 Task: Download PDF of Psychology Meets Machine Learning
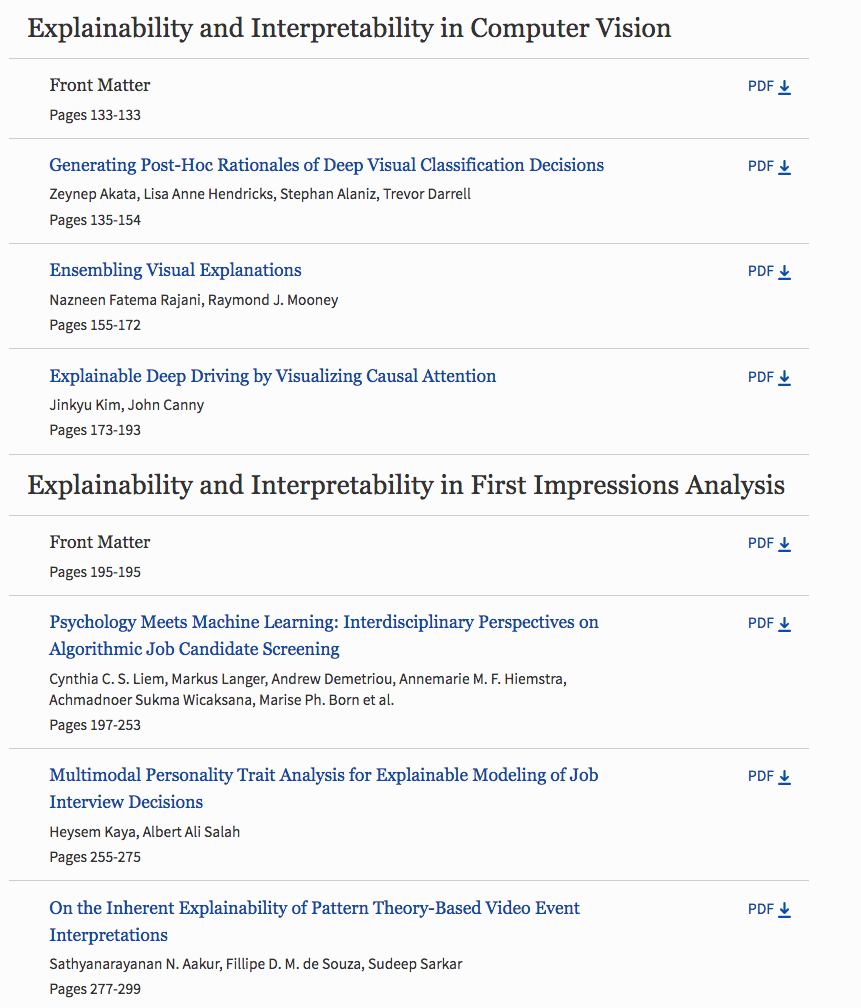click(769, 624)
